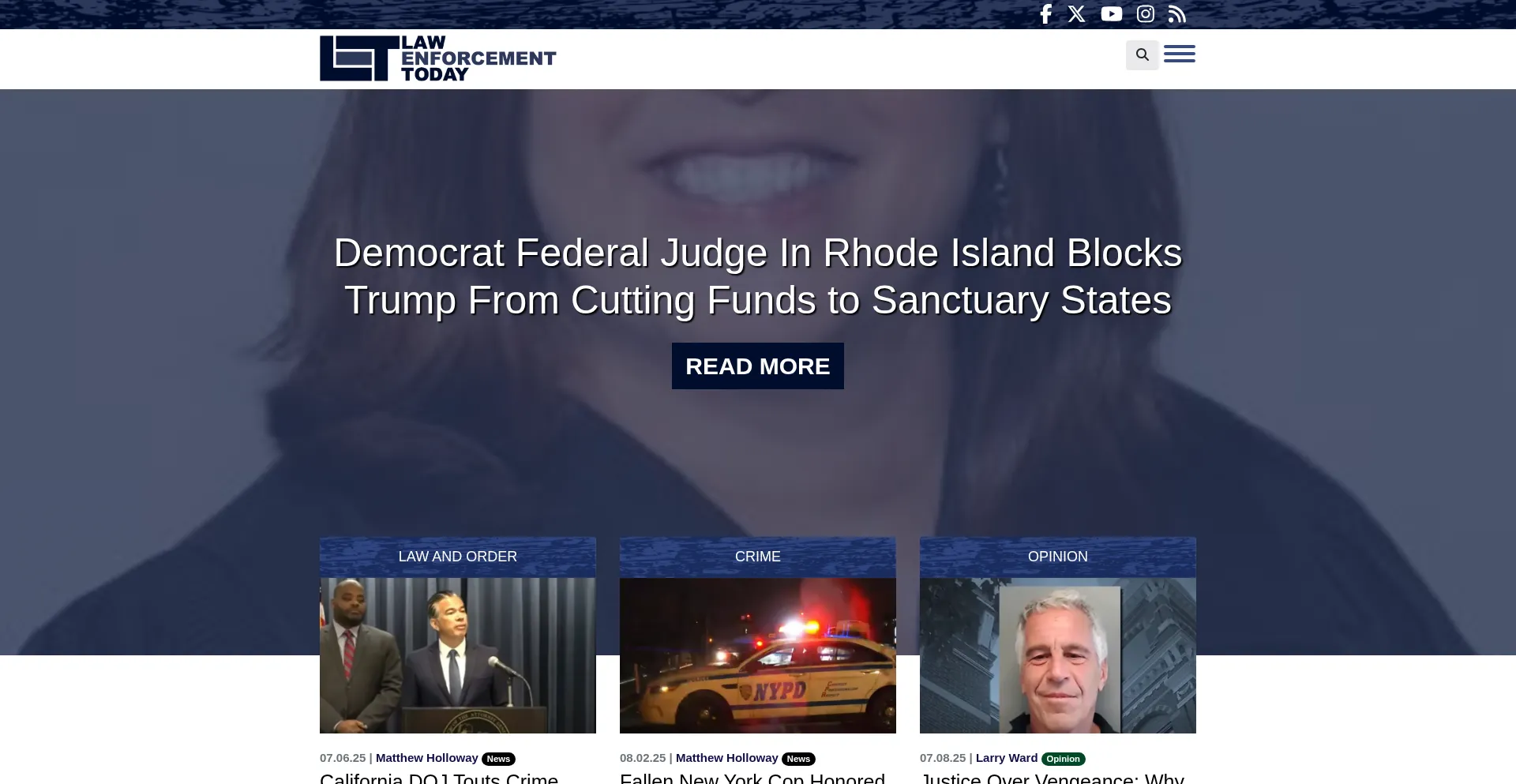Viewport: 1516px width, 784px height.
Task: Click the search magnifier button
Action: click(1143, 54)
